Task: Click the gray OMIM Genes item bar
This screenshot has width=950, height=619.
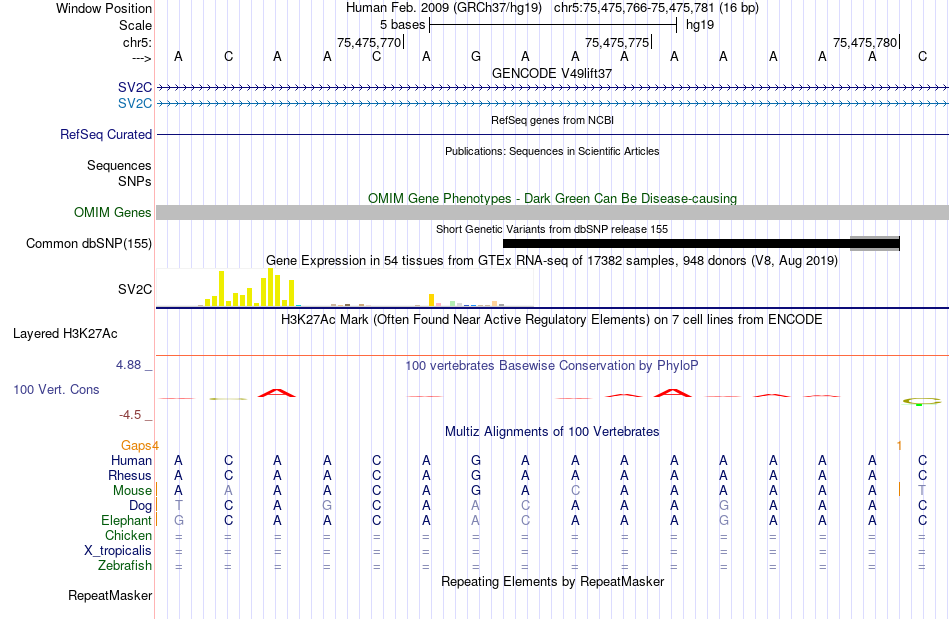Action: pyautogui.click(x=553, y=213)
